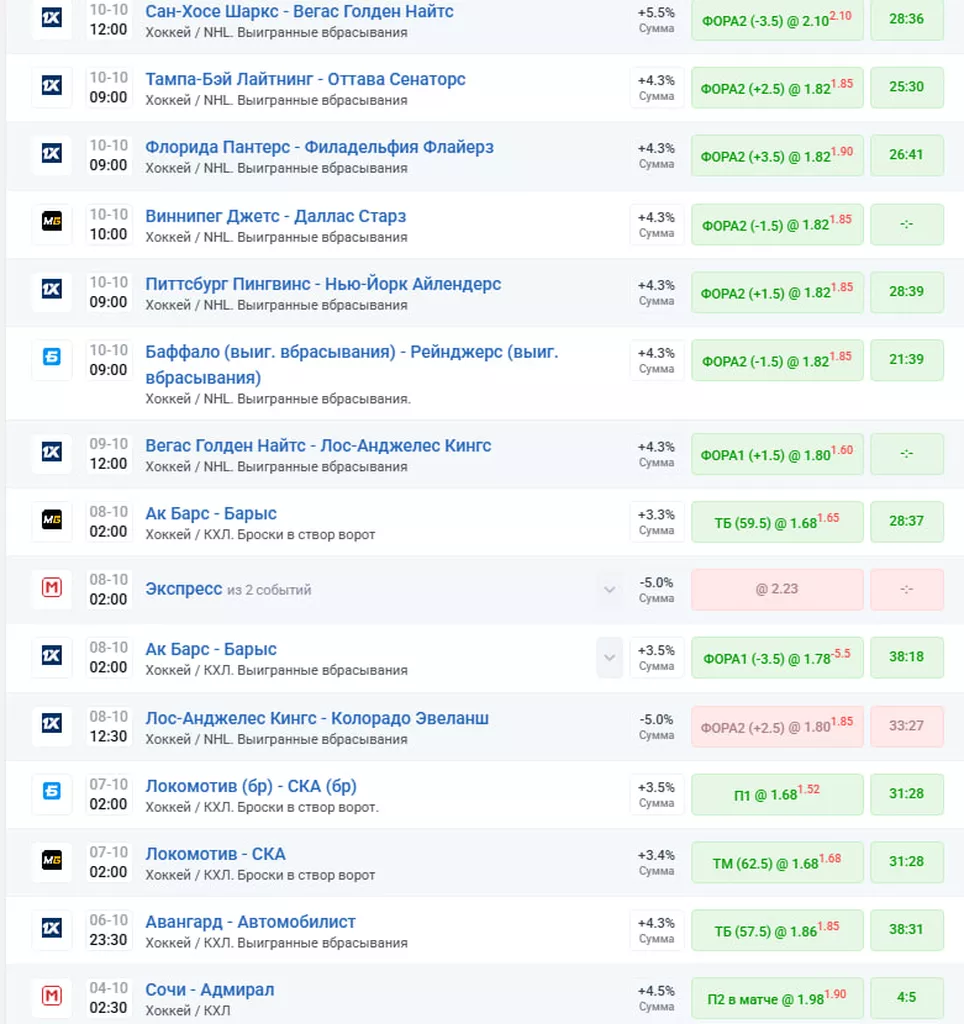This screenshot has width=964, height=1024.
Task: Click П2 в матче @ 1.98 button
Action: point(776,997)
